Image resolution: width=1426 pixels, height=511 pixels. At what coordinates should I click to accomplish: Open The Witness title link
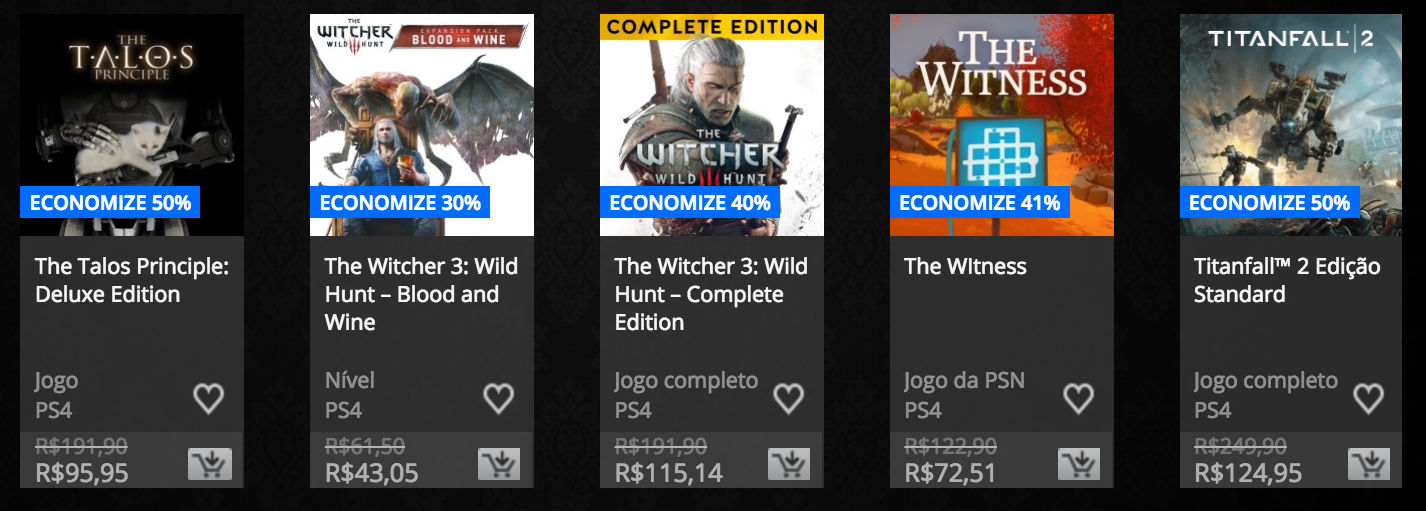pyautogui.click(x=965, y=266)
